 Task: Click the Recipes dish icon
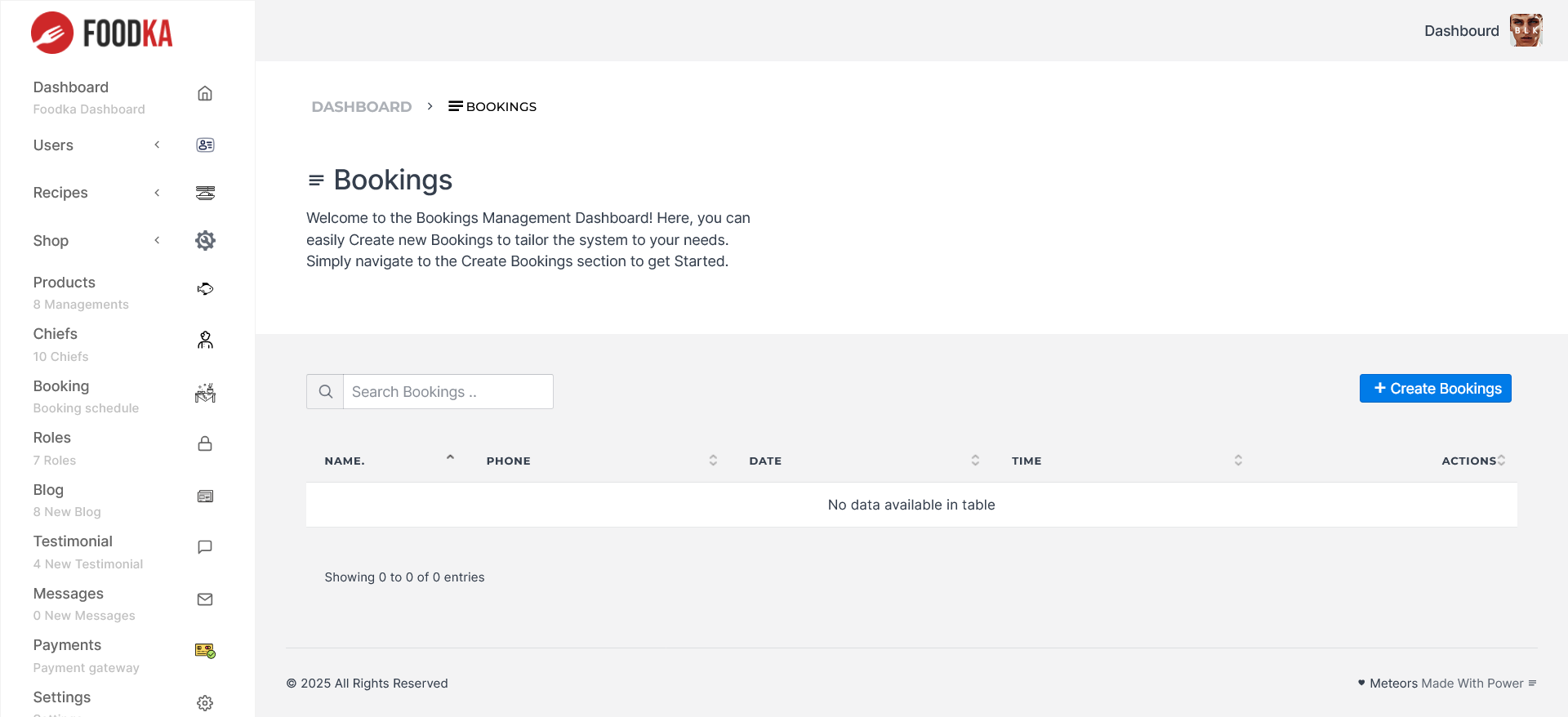click(x=205, y=193)
